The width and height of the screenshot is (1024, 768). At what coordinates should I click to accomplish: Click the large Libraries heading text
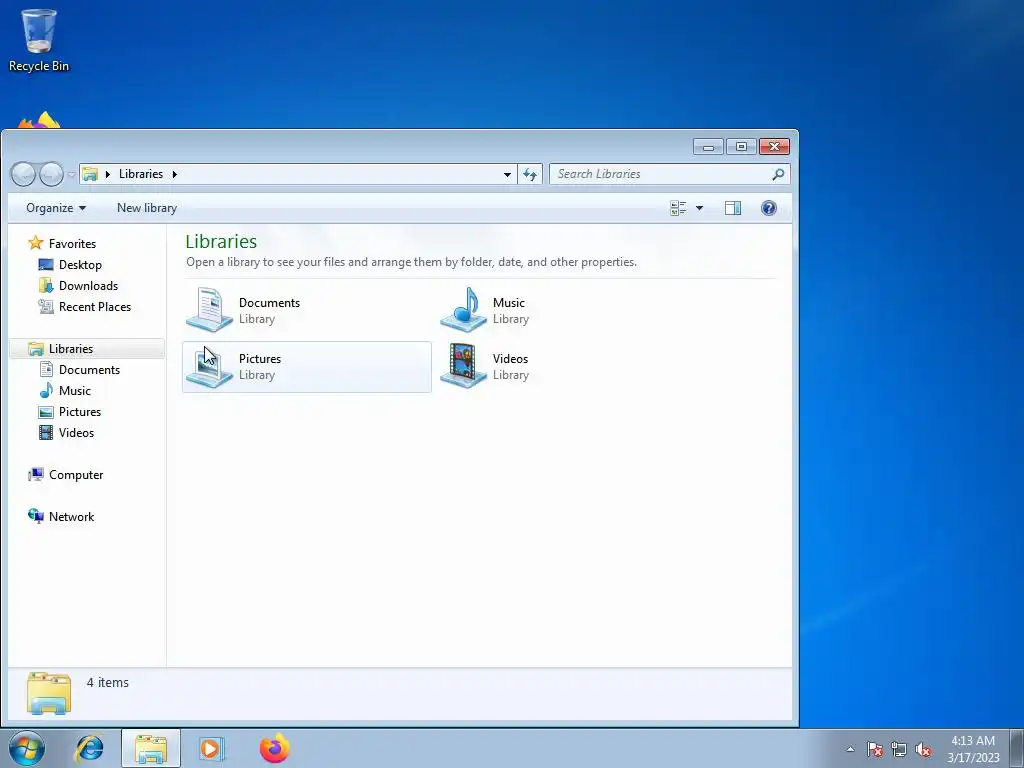[221, 242]
